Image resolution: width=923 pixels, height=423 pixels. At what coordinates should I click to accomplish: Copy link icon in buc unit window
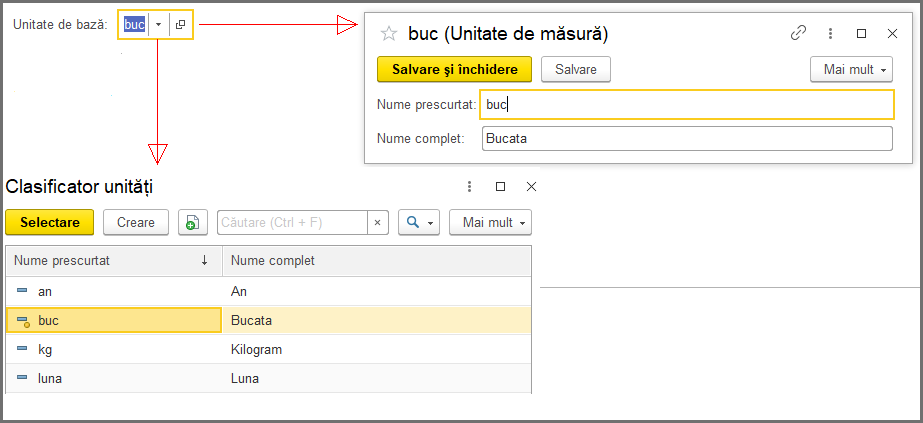pos(798,34)
